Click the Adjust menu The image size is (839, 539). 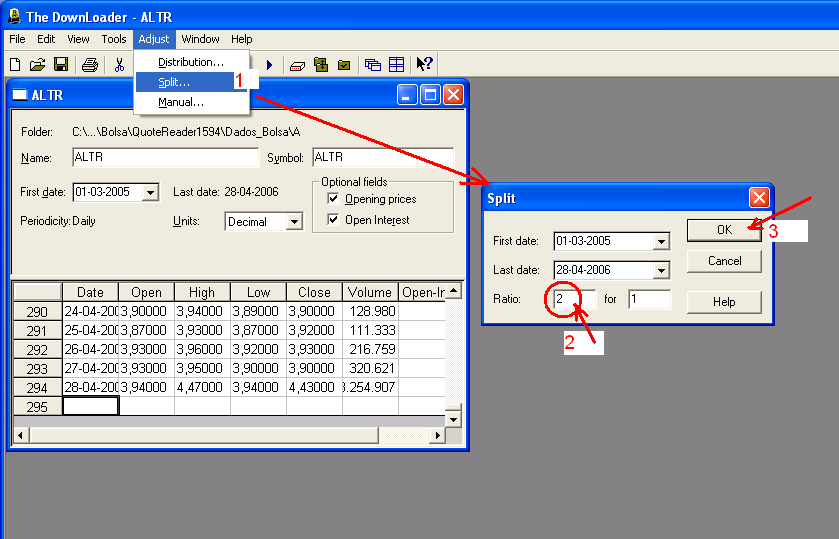154,39
